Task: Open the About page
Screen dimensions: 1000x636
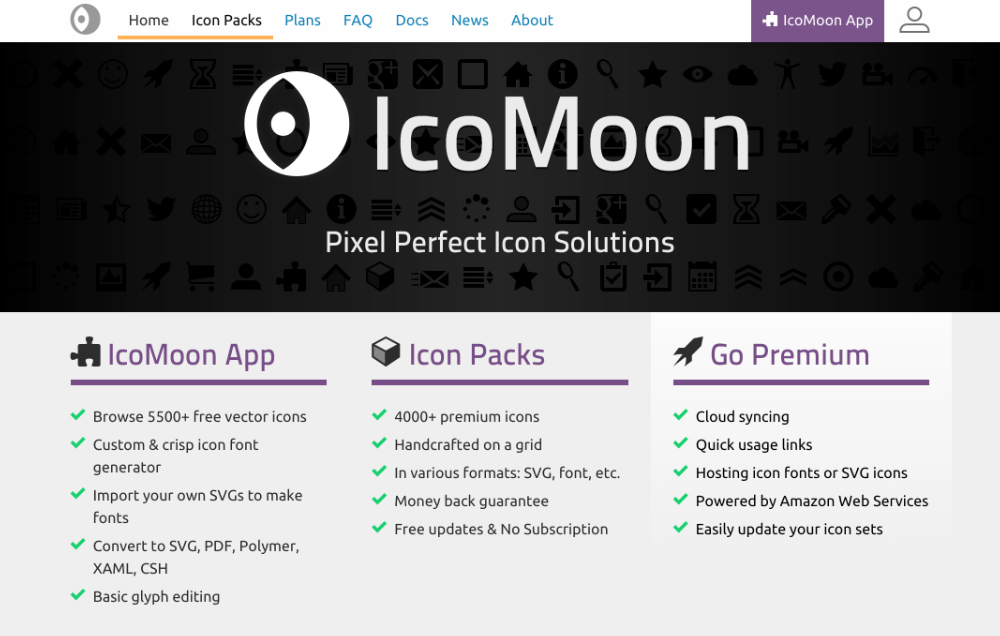Action: [532, 19]
